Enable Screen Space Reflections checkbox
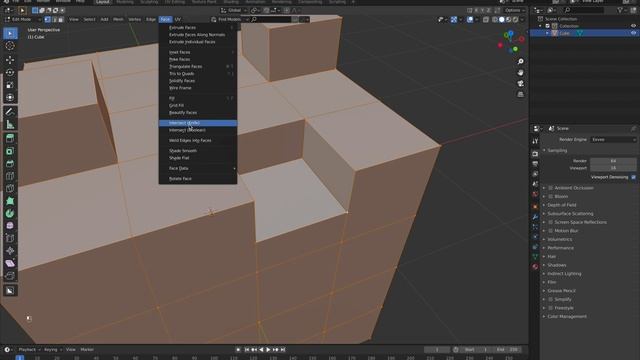This screenshot has width=640, height=360. point(551,222)
